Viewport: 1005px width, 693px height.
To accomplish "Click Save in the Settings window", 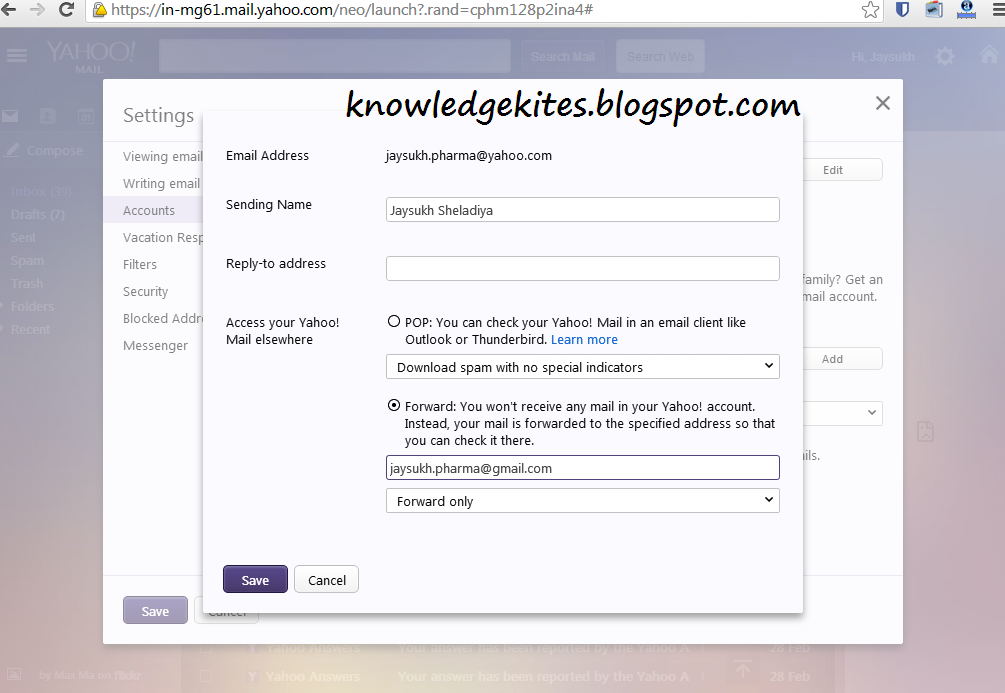I will click(155, 610).
